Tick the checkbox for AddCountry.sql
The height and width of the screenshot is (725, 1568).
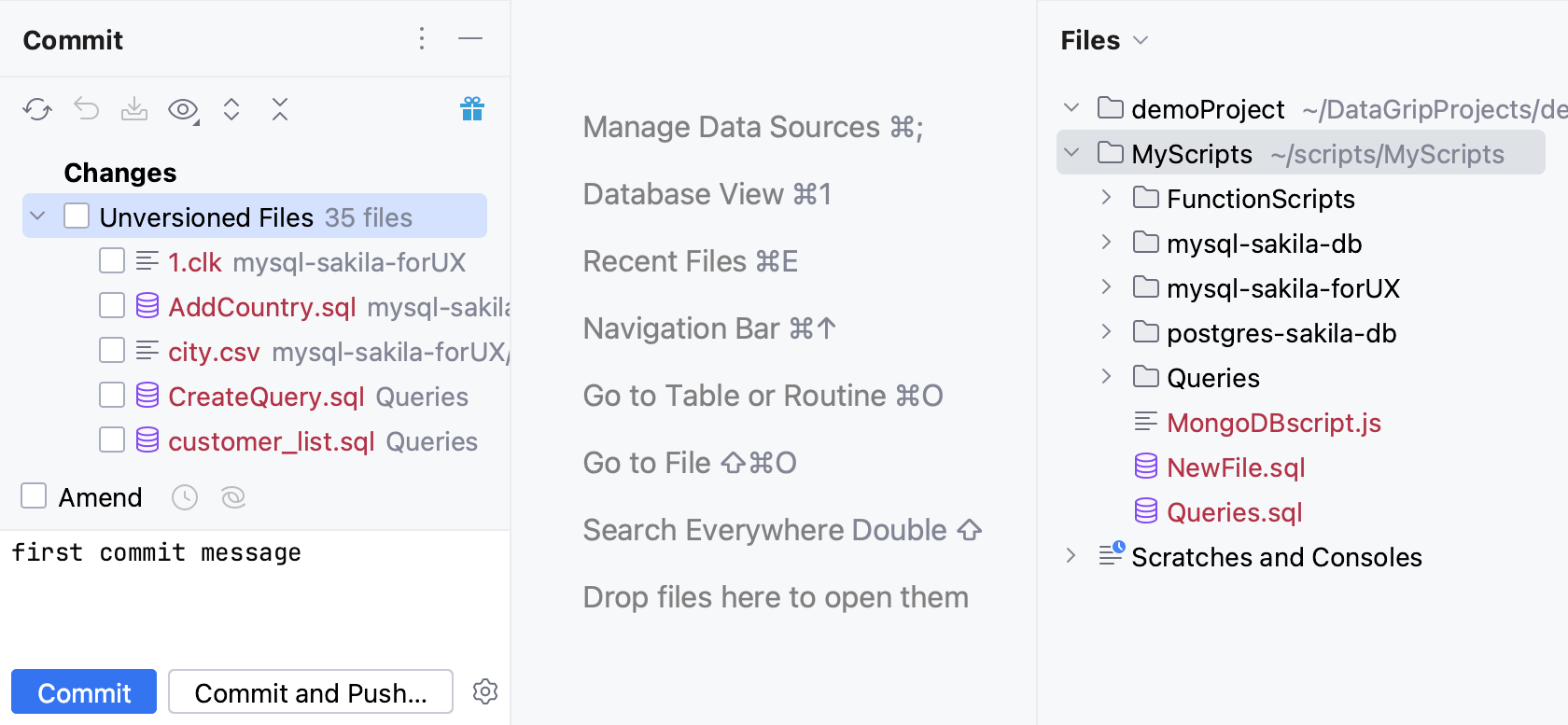pyautogui.click(x=112, y=305)
